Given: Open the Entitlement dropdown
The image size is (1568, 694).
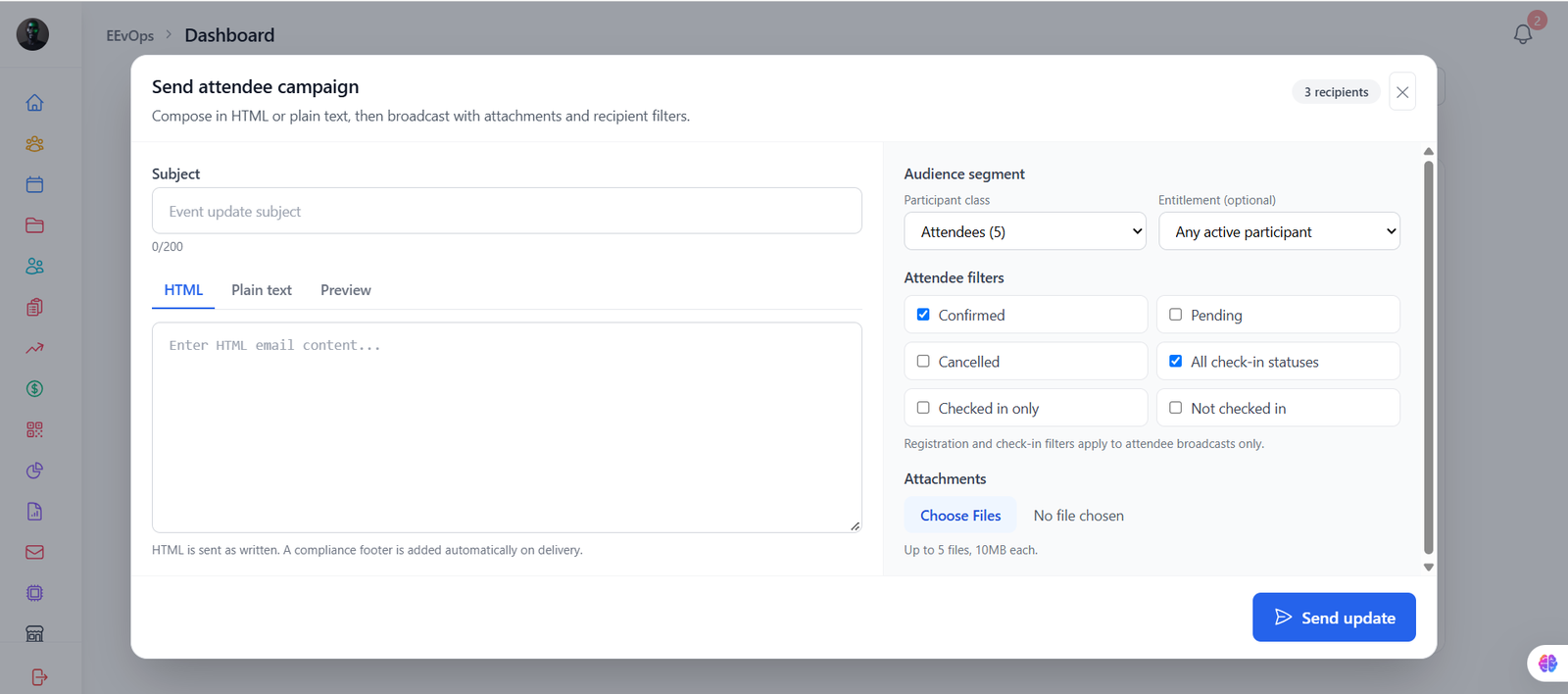Looking at the screenshot, I should coord(1279,231).
